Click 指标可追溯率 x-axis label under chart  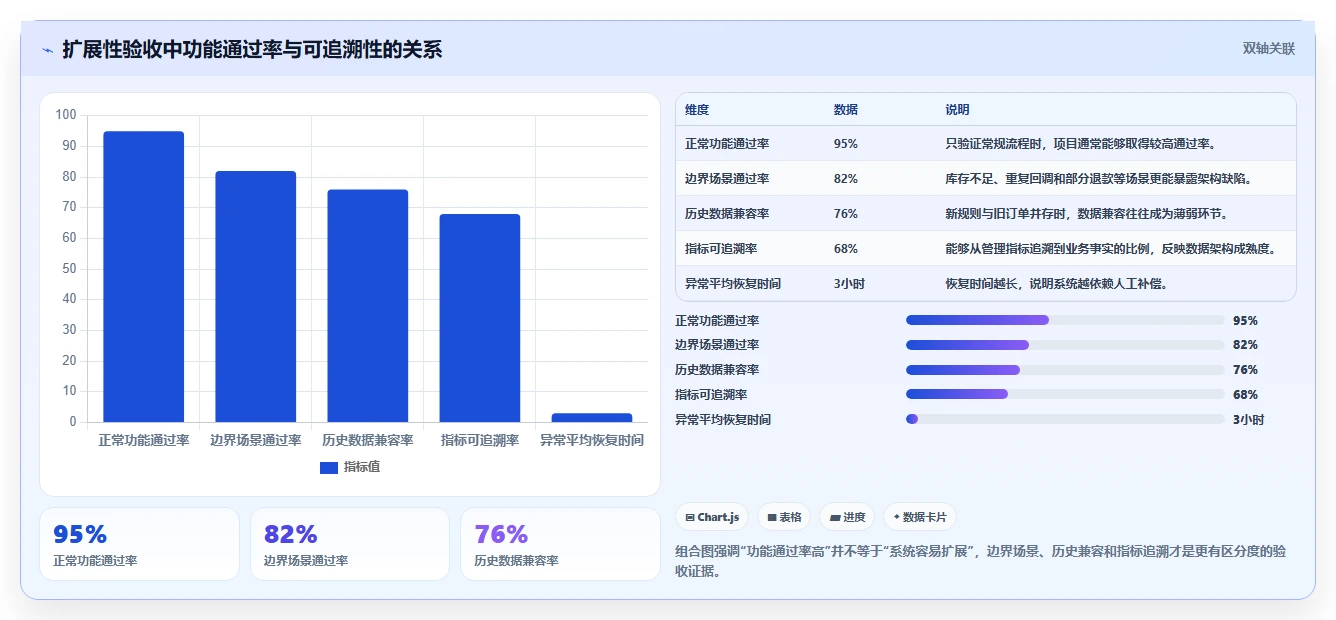pyautogui.click(x=480, y=440)
